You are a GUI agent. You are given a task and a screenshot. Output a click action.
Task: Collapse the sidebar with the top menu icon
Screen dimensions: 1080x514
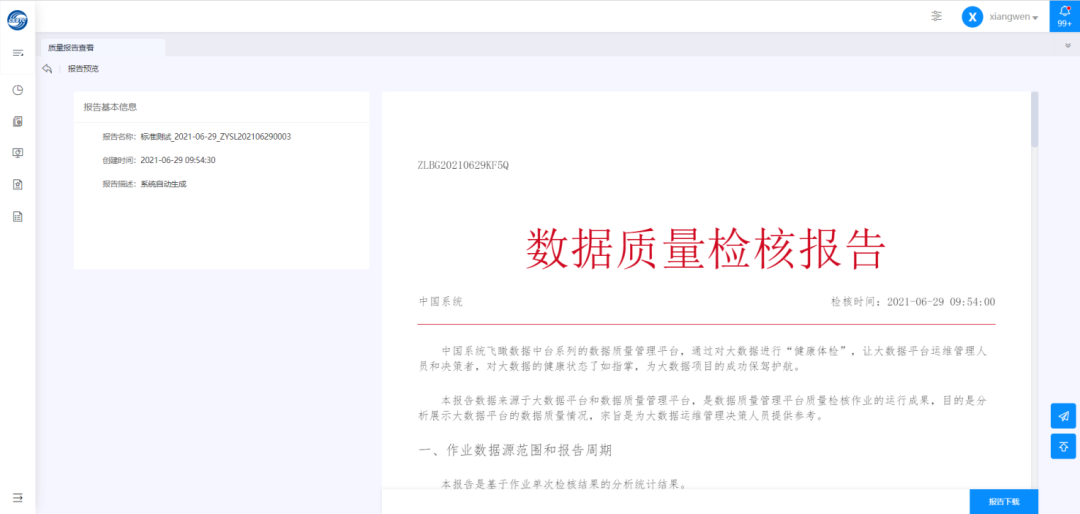tap(17, 52)
